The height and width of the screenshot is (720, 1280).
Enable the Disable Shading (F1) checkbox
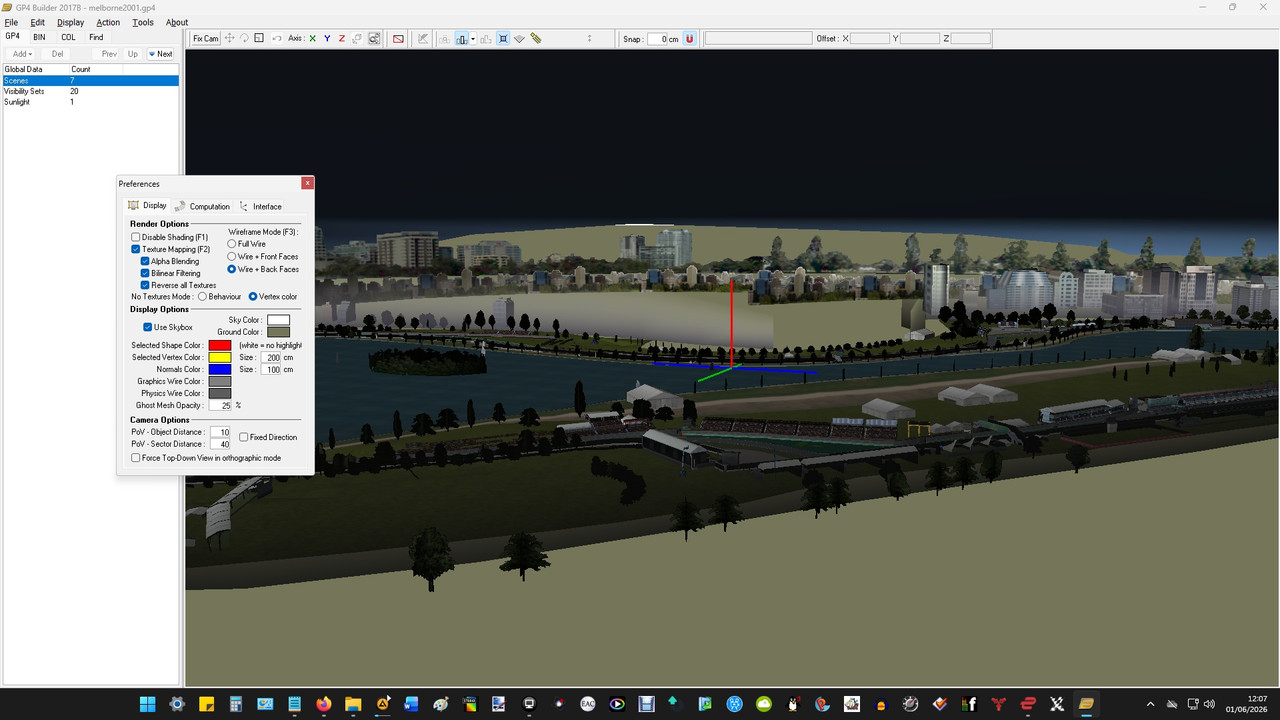(136, 237)
